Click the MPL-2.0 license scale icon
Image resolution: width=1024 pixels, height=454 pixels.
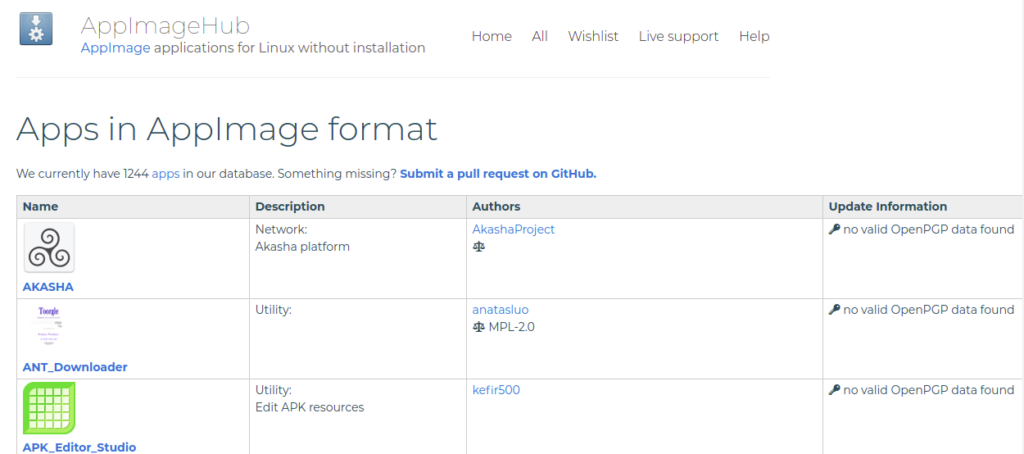tap(478, 326)
